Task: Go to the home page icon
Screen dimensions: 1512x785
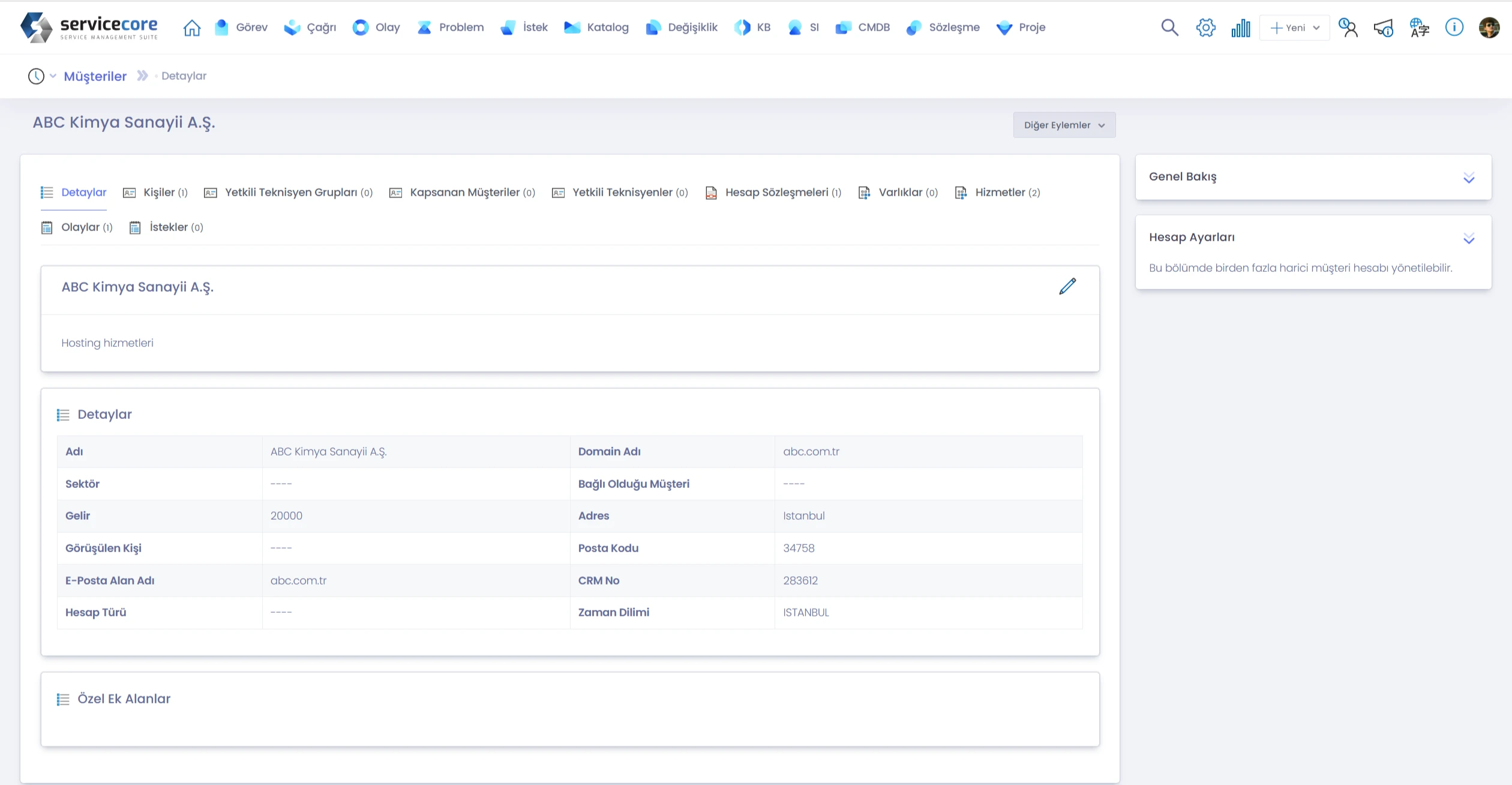Action: point(192,28)
